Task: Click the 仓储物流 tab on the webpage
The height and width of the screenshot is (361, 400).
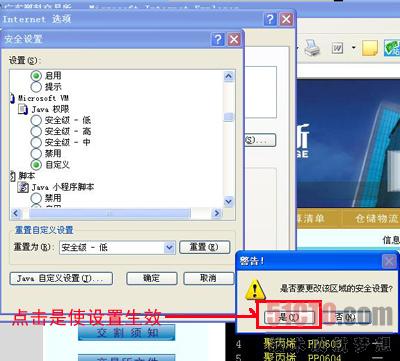Action: pyautogui.click(x=377, y=219)
